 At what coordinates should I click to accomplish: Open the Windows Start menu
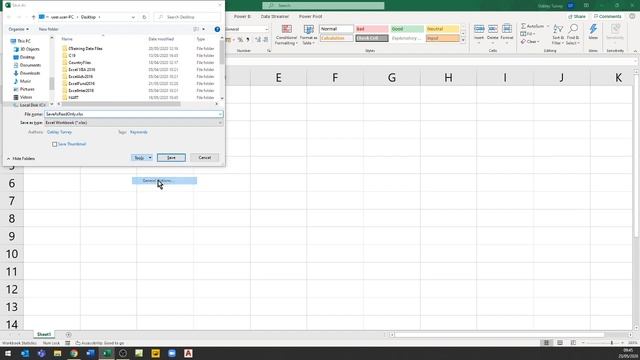point(8,353)
